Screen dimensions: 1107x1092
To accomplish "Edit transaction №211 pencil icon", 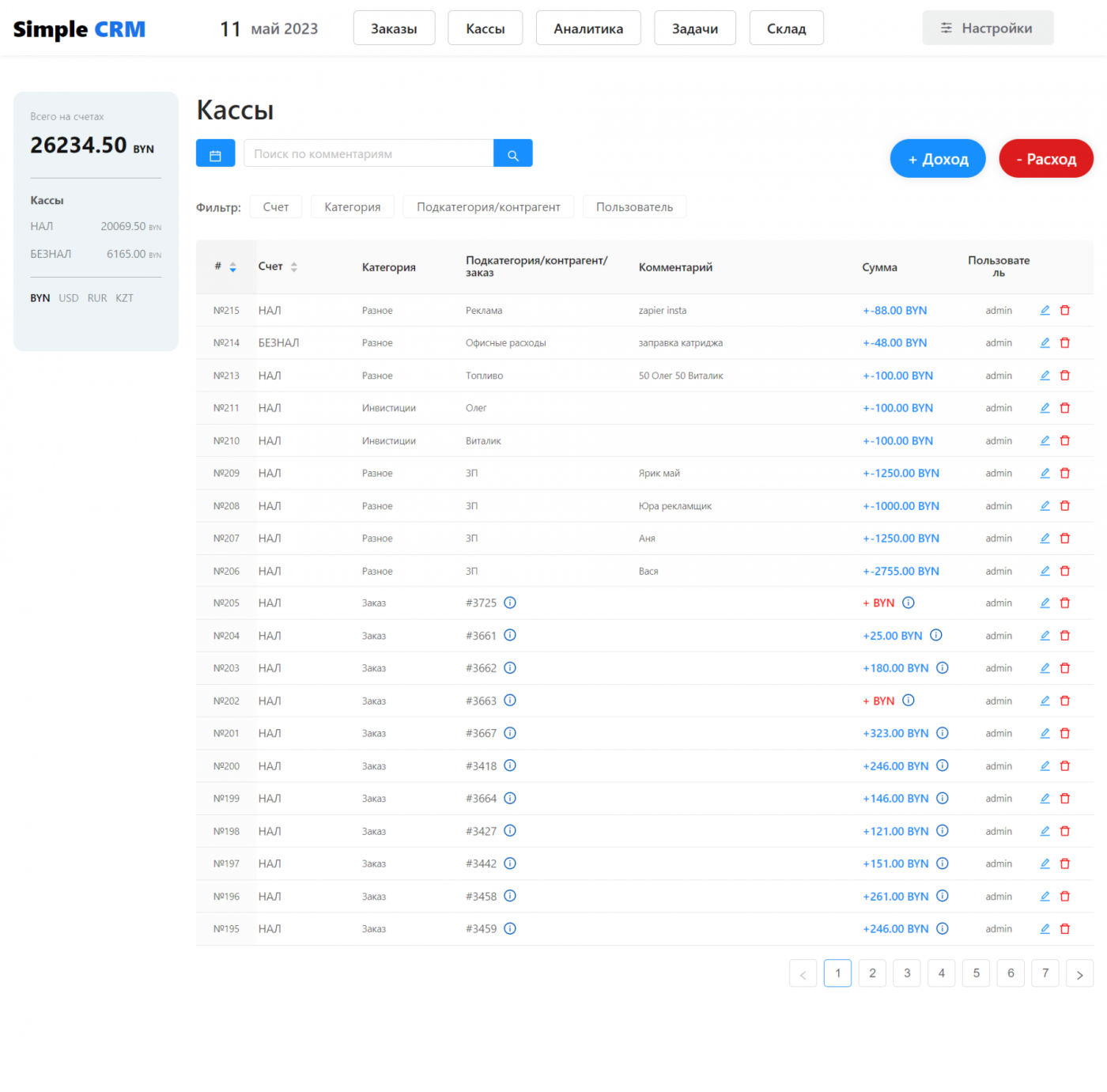I will (1045, 408).
